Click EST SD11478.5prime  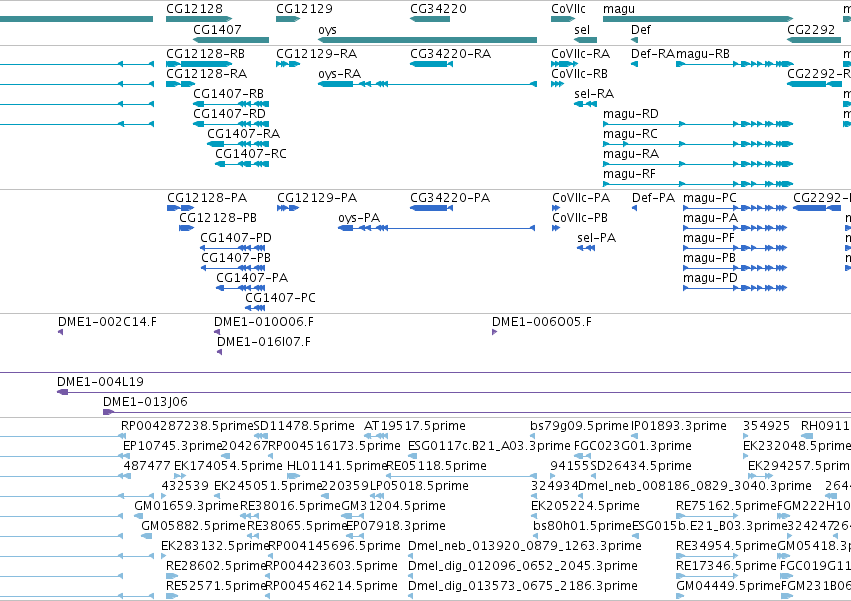pyautogui.click(x=261, y=436)
